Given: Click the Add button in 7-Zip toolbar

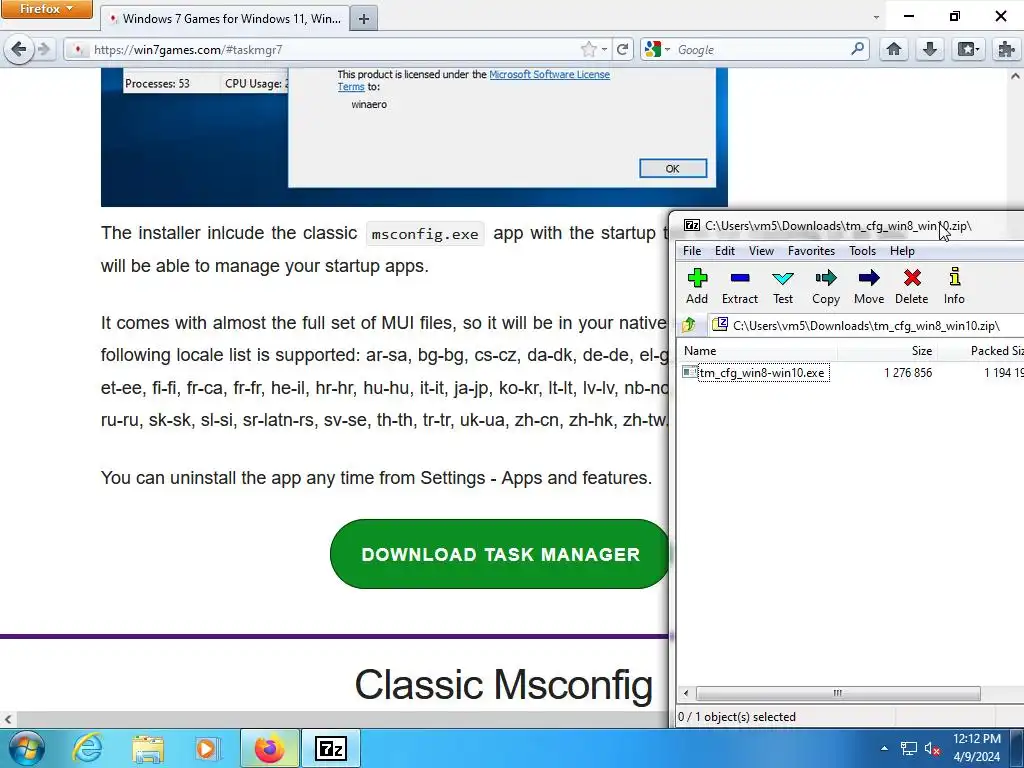Looking at the screenshot, I should tap(697, 286).
